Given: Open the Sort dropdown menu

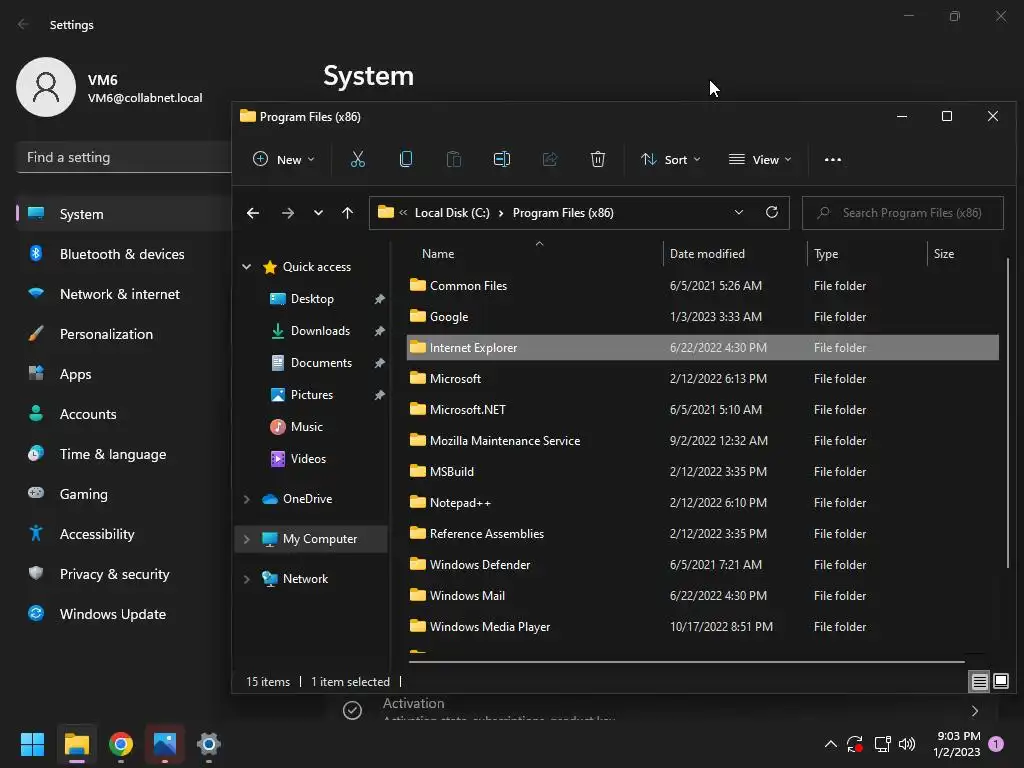Looking at the screenshot, I should point(671,159).
